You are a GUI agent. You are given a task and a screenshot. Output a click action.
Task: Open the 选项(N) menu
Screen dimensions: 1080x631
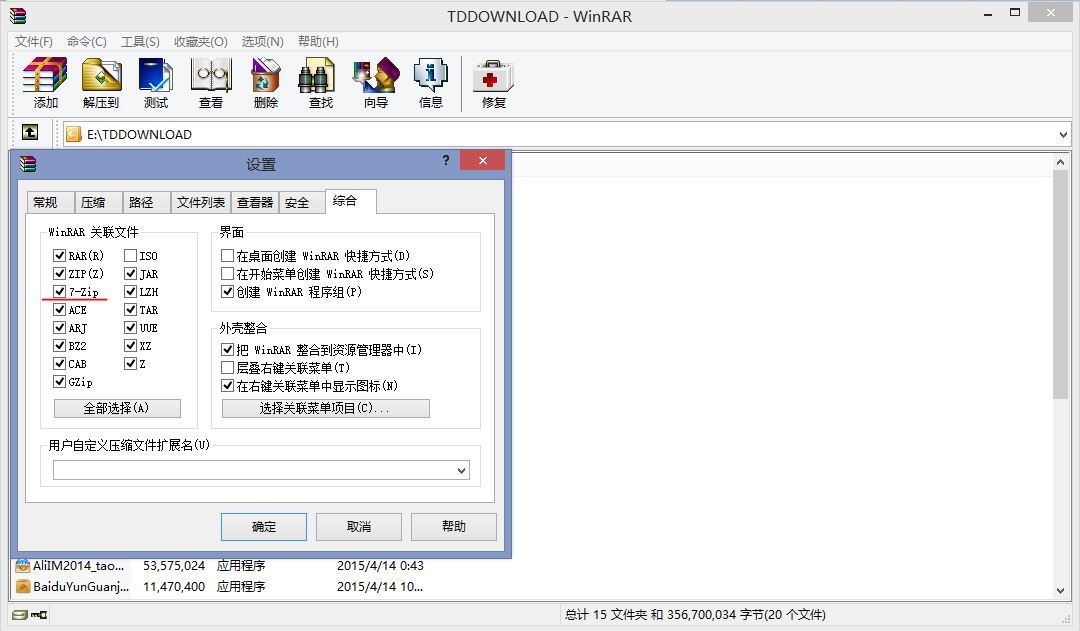click(x=262, y=41)
